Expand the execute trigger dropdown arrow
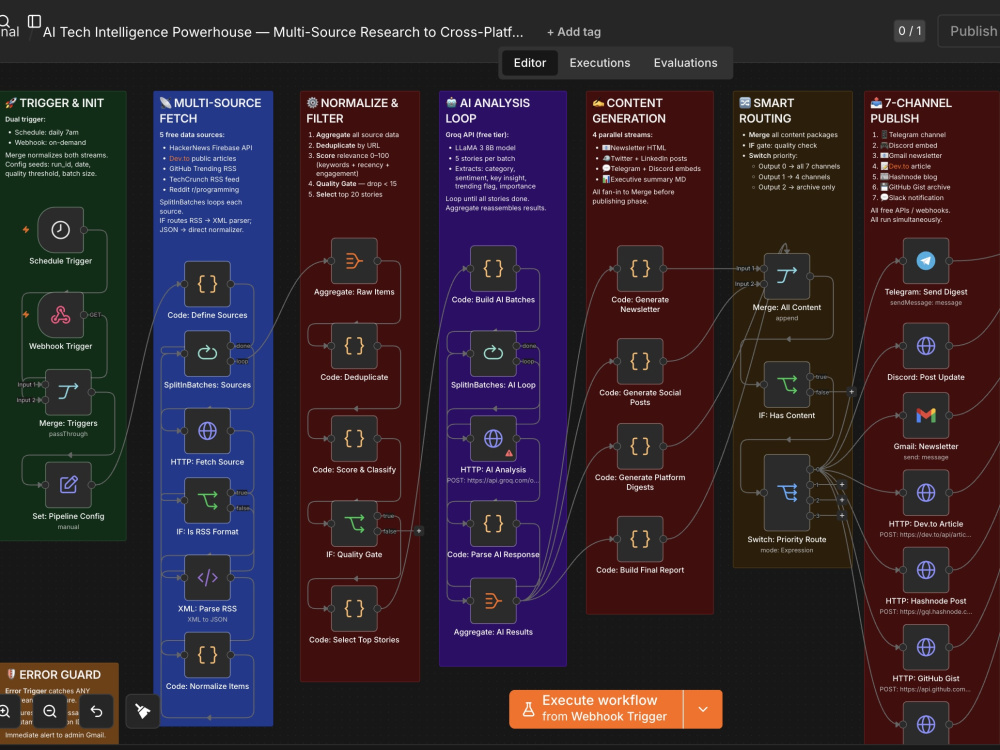The width and height of the screenshot is (1000, 750). point(703,709)
